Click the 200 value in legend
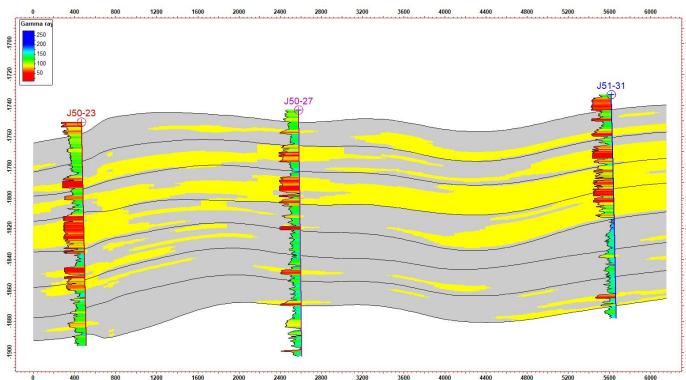The width and height of the screenshot is (686, 380). point(41,44)
